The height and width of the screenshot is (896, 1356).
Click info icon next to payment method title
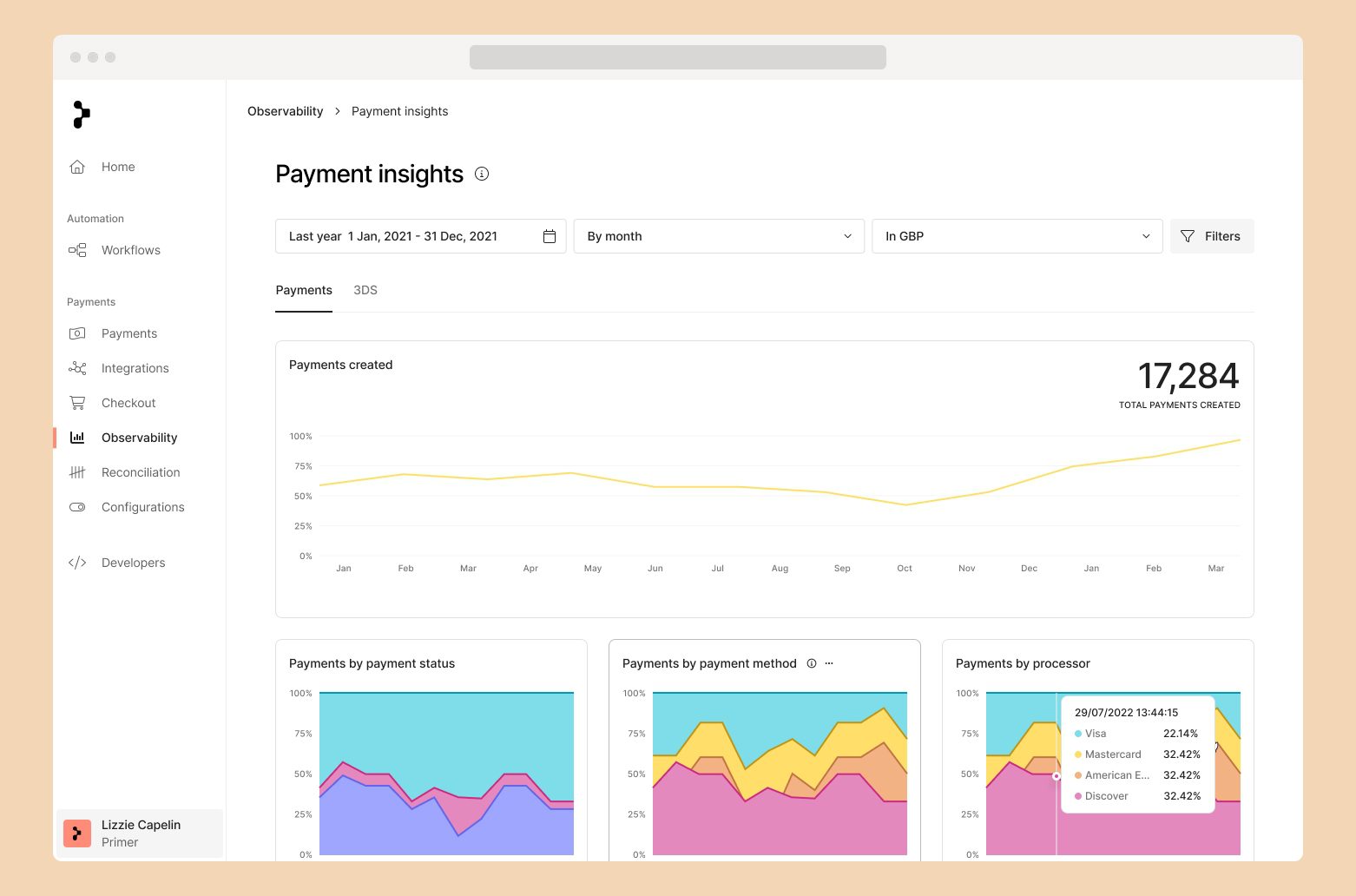[812, 663]
